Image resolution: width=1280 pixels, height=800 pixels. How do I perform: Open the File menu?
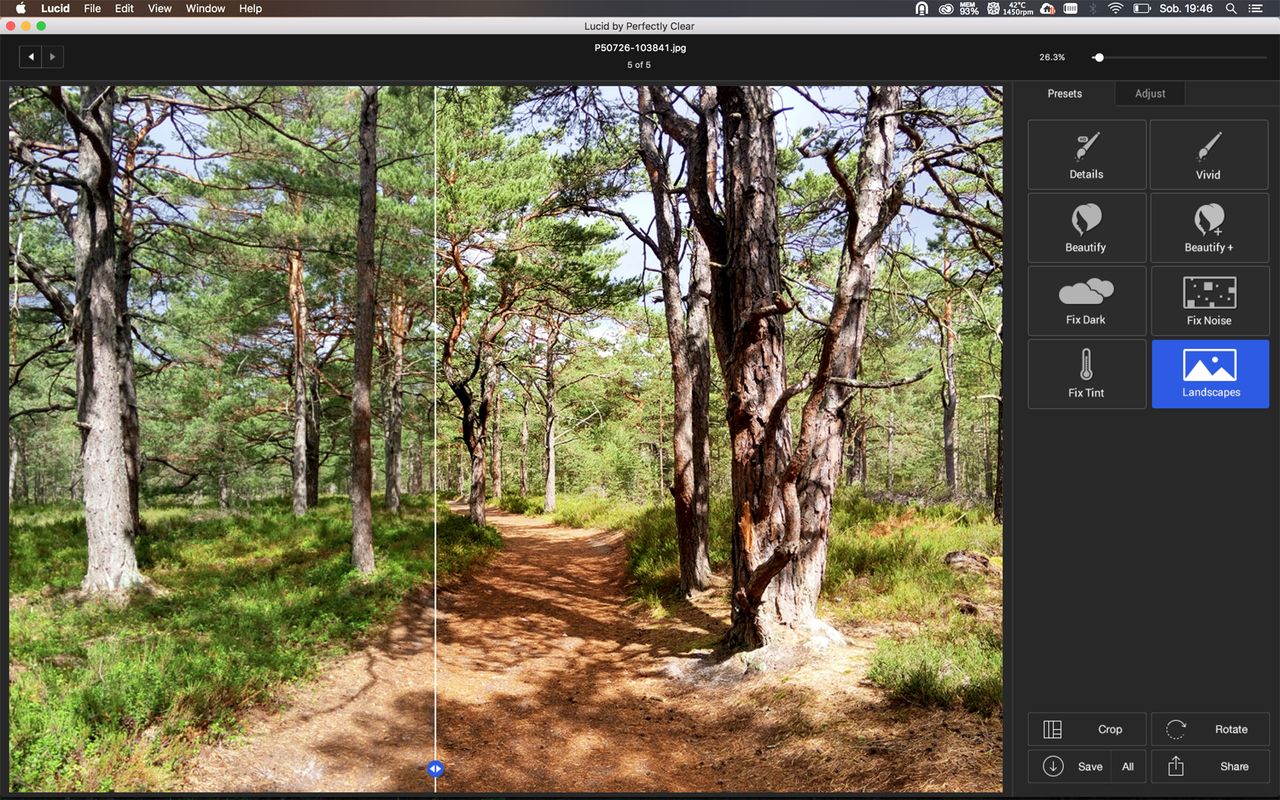coord(92,8)
